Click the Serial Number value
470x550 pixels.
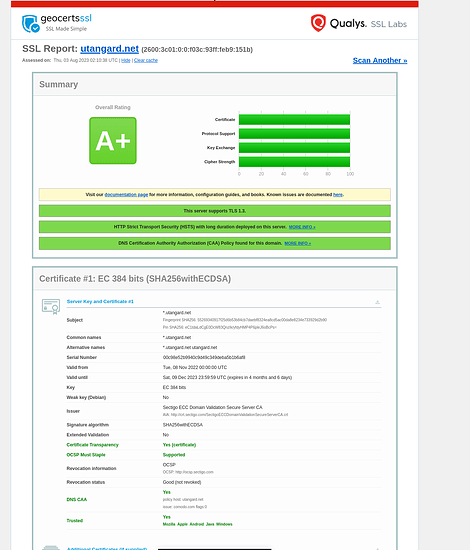[x=204, y=357]
